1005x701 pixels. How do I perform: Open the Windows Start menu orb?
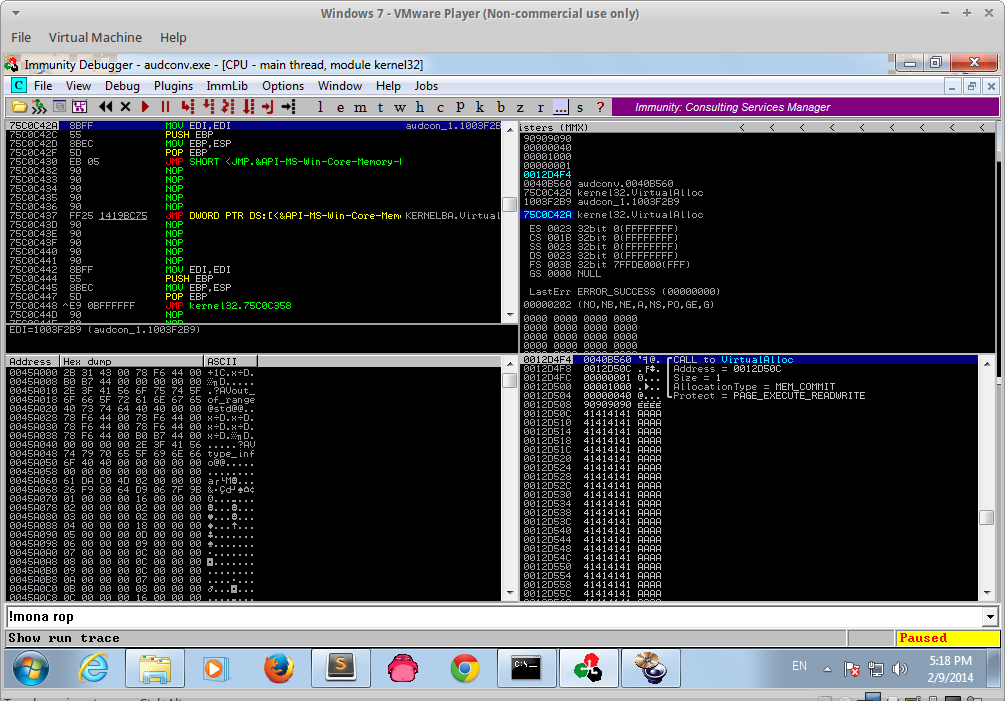(x=30, y=668)
